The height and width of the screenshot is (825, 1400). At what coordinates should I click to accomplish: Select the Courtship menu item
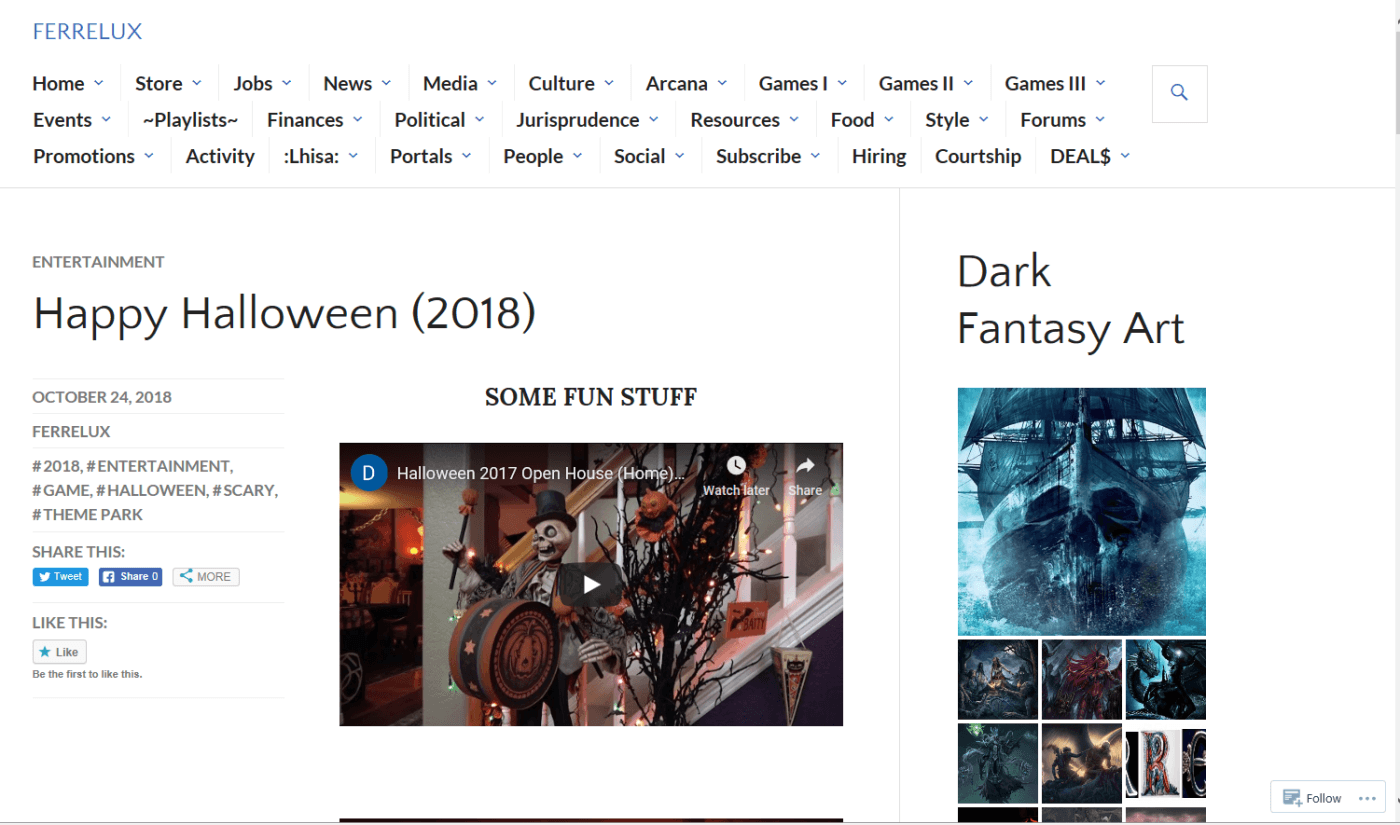coord(978,156)
